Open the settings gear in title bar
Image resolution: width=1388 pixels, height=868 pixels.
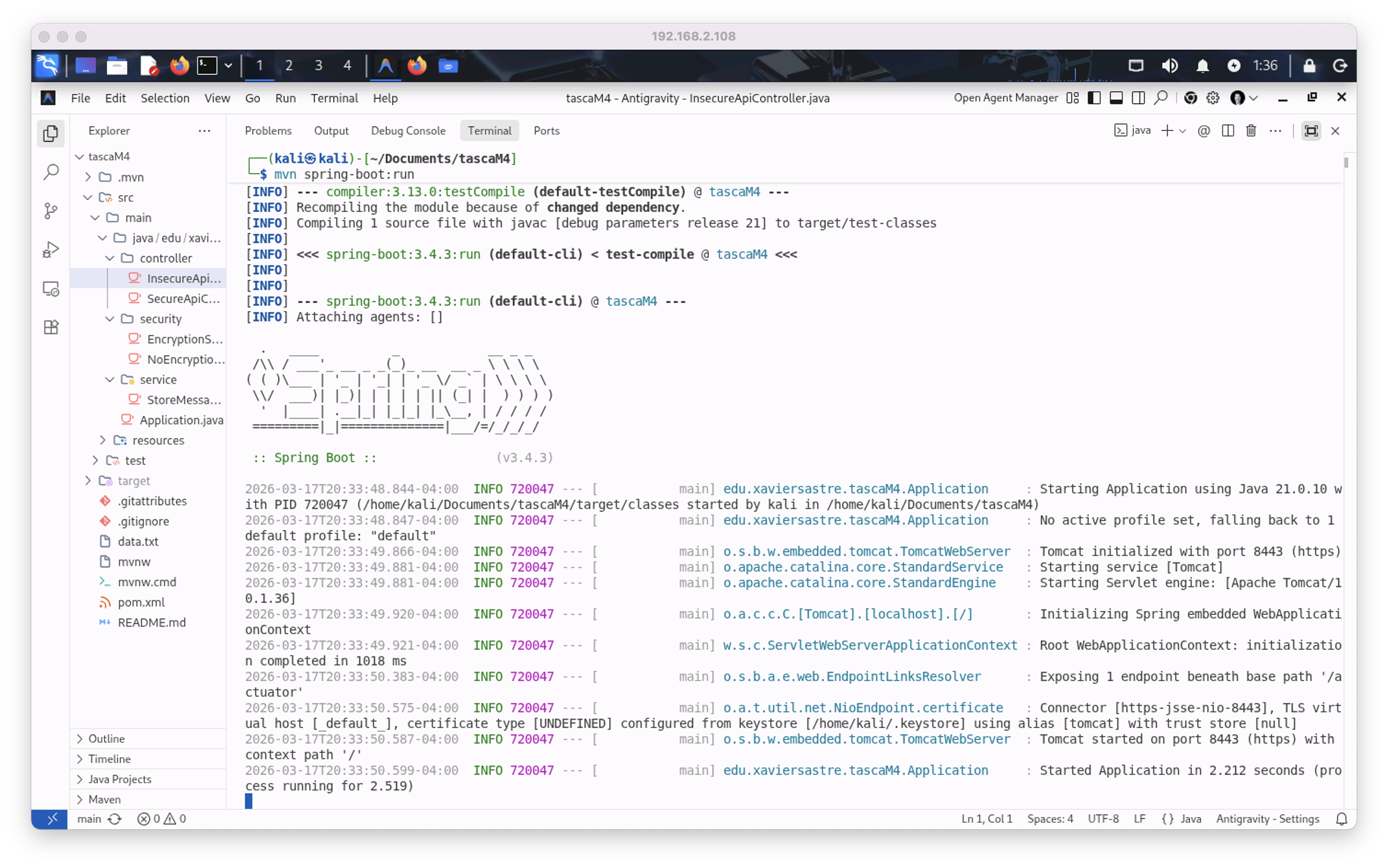[x=1212, y=98]
